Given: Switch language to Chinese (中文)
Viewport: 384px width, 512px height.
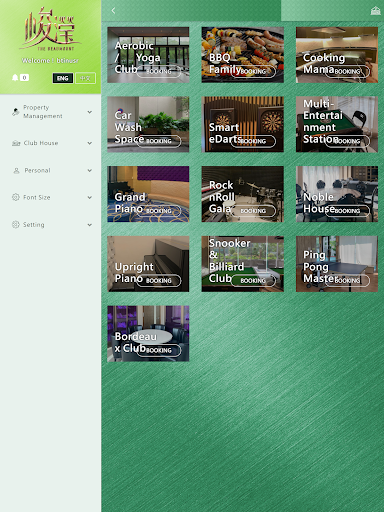Looking at the screenshot, I should [85, 78].
